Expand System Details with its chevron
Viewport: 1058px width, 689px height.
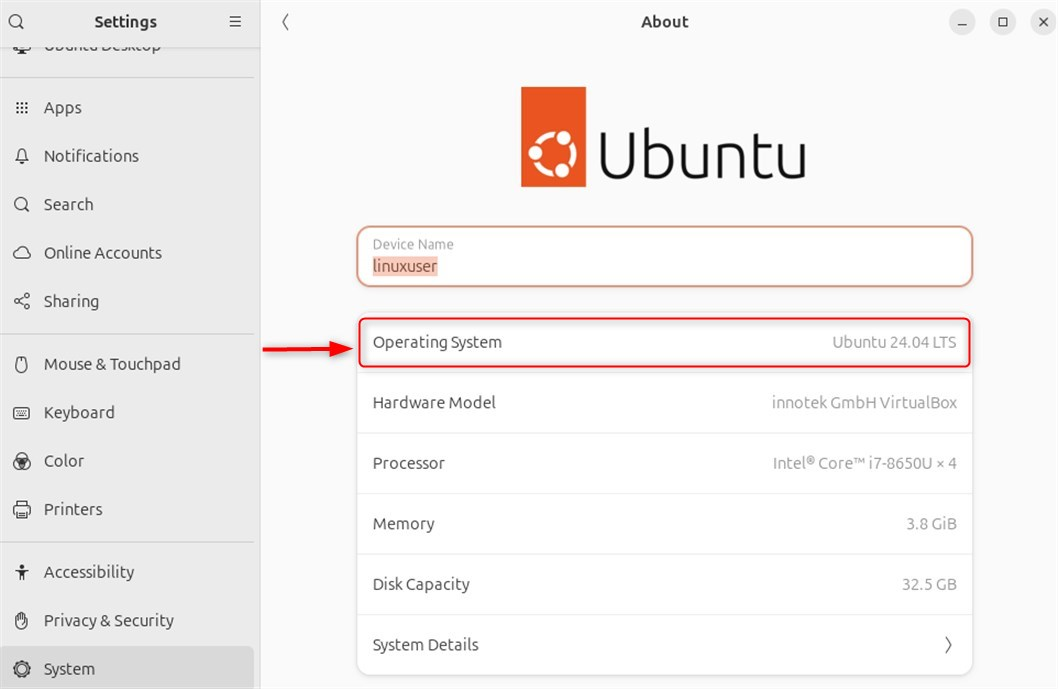pos(949,645)
